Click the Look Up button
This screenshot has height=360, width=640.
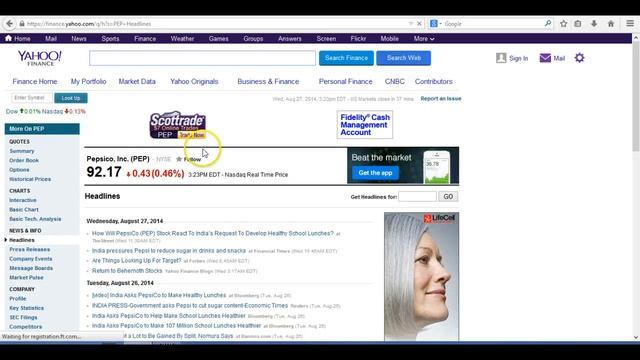pyautogui.click(x=71, y=98)
